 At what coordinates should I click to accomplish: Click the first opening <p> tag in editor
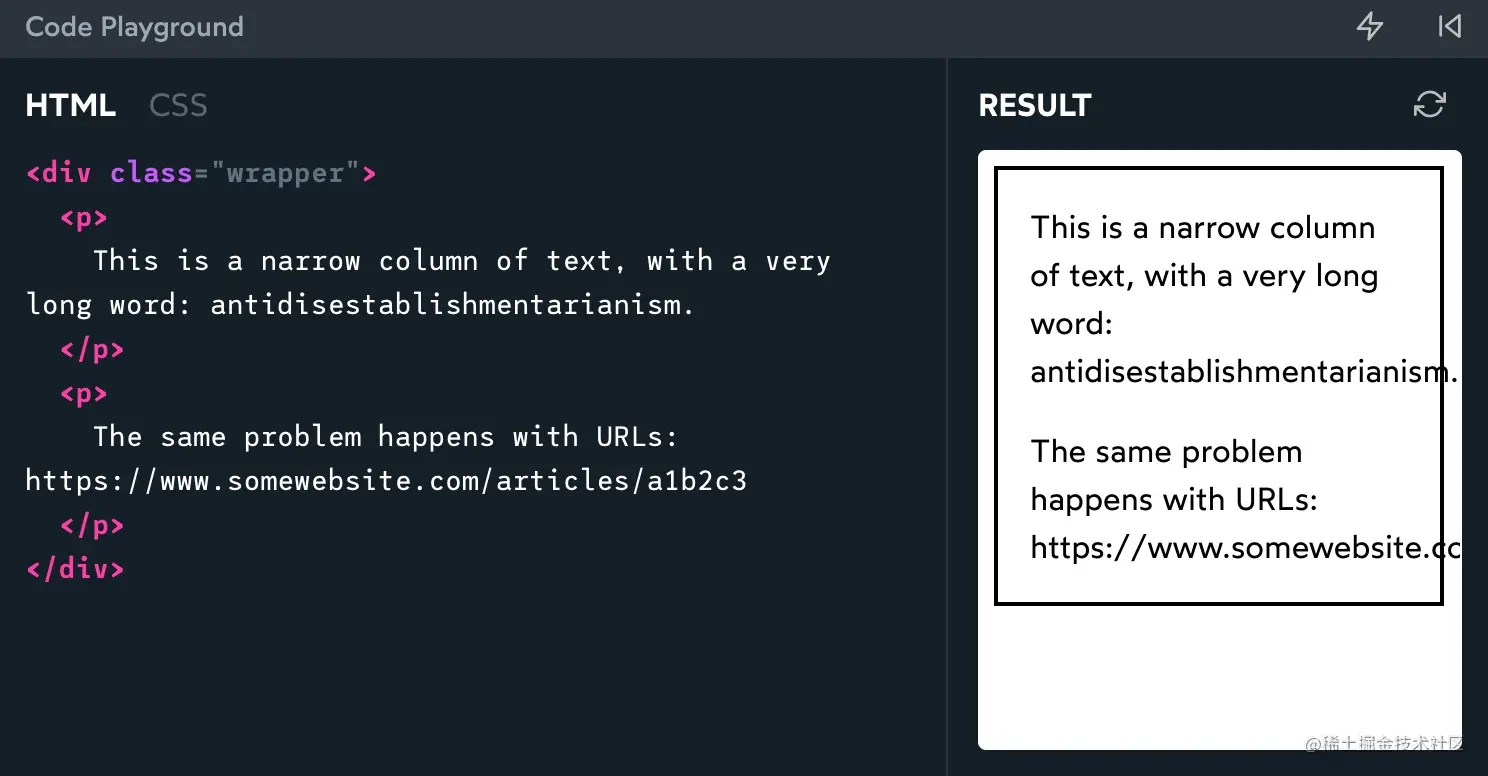84,217
